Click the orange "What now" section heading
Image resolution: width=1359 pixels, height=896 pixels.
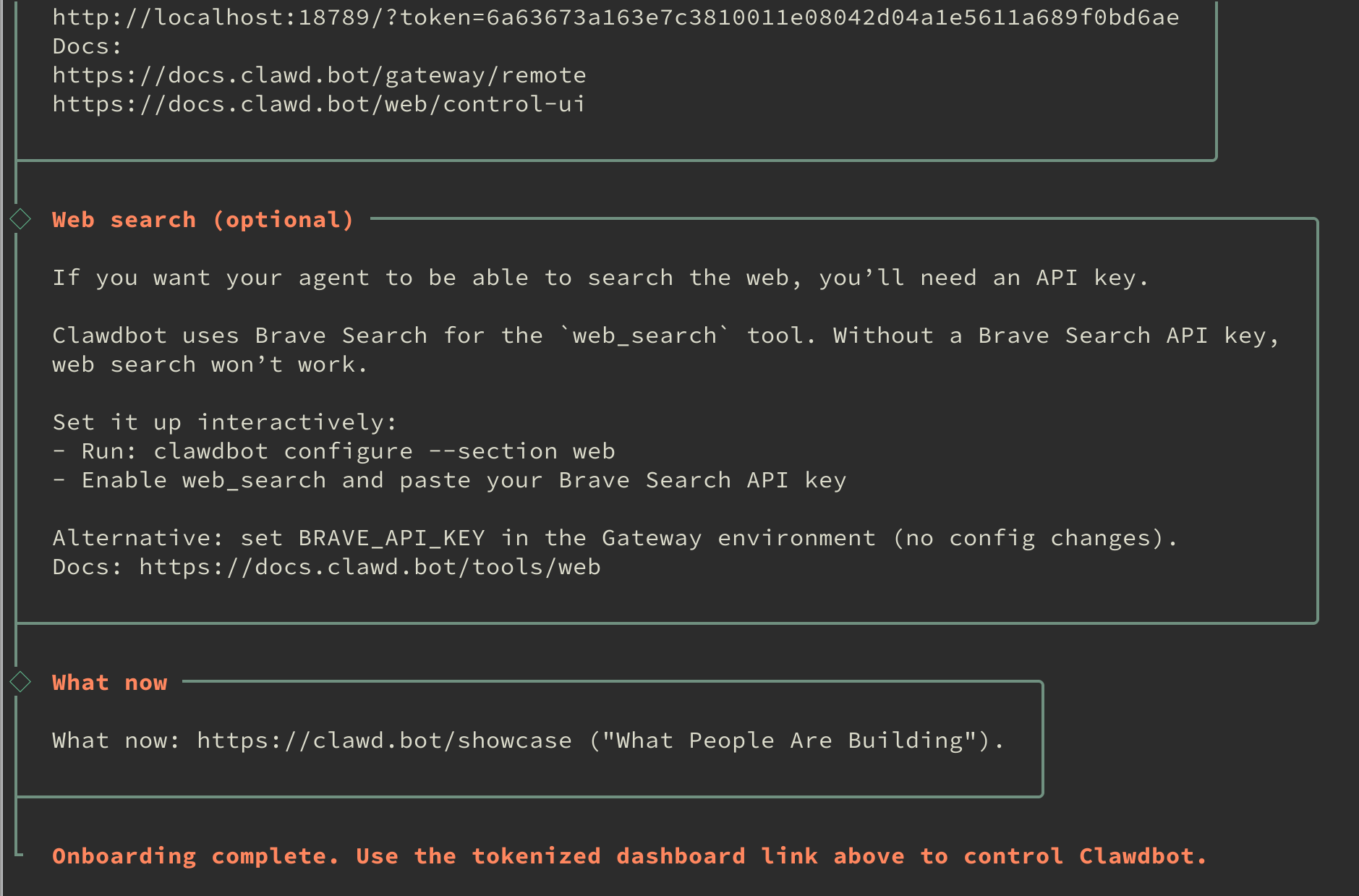point(109,683)
